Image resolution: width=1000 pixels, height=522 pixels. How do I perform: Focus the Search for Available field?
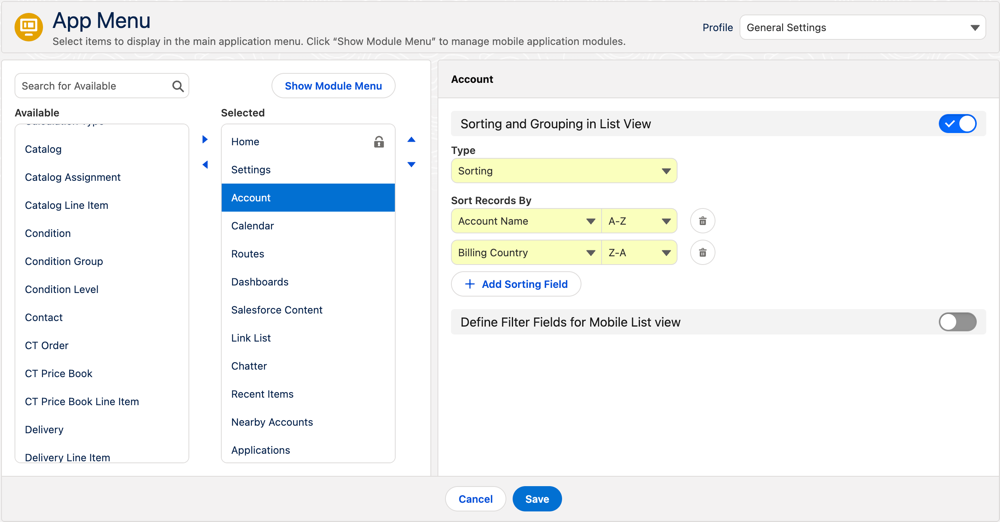93,86
